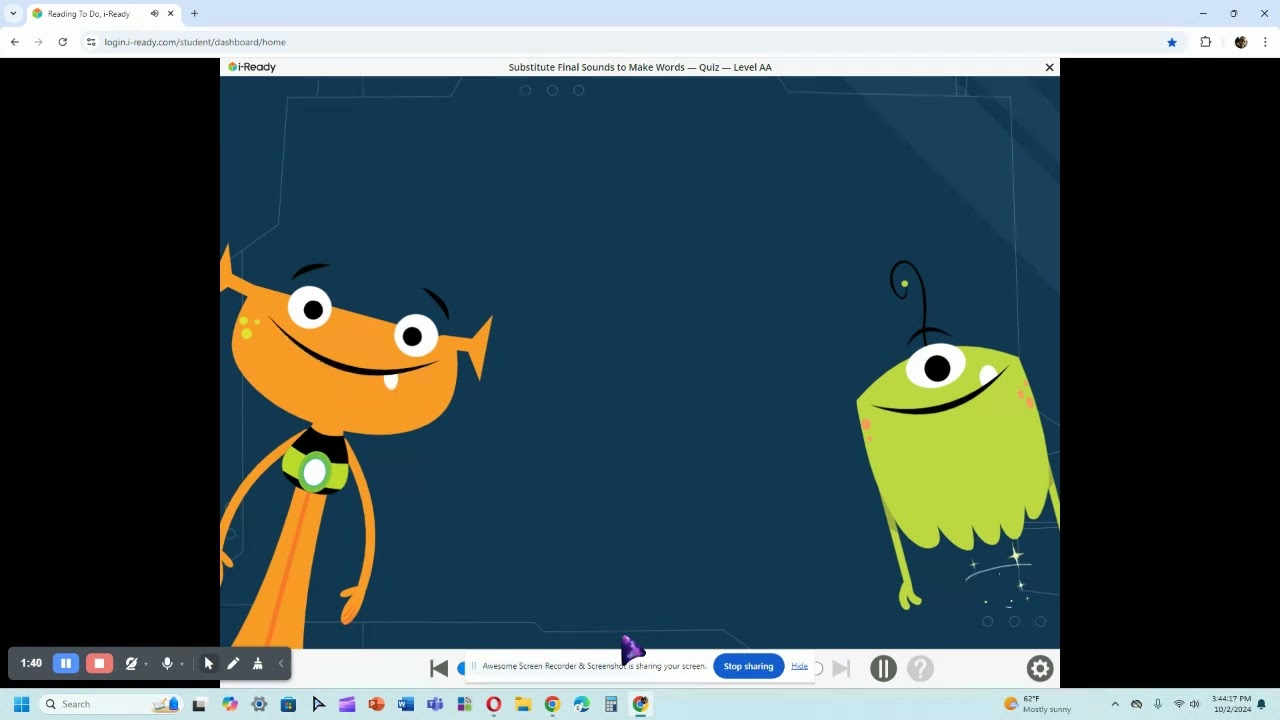Open PowerPoint from the taskbar
1280x720 pixels.
(x=376, y=704)
